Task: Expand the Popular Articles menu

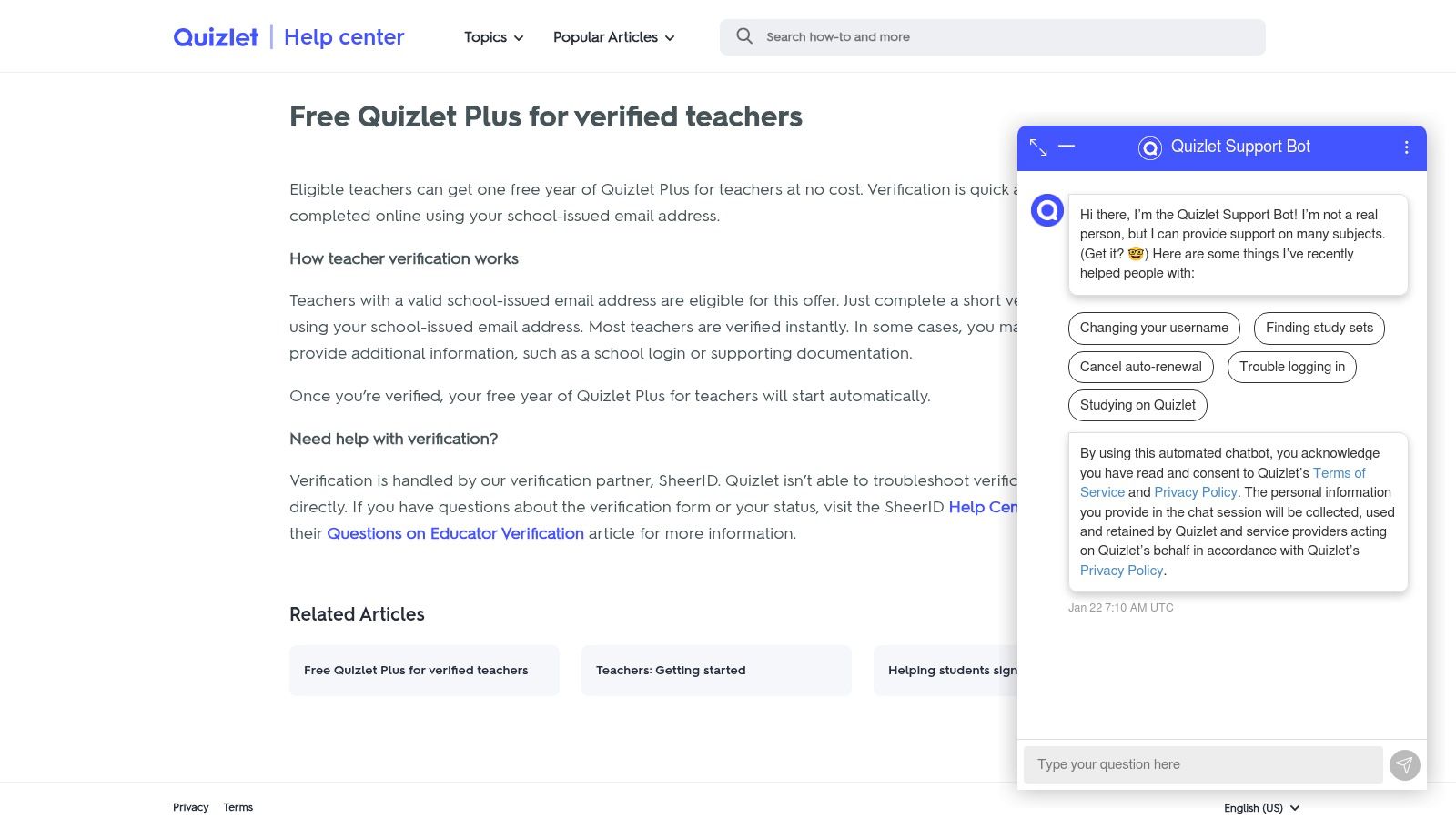Action: point(613,37)
